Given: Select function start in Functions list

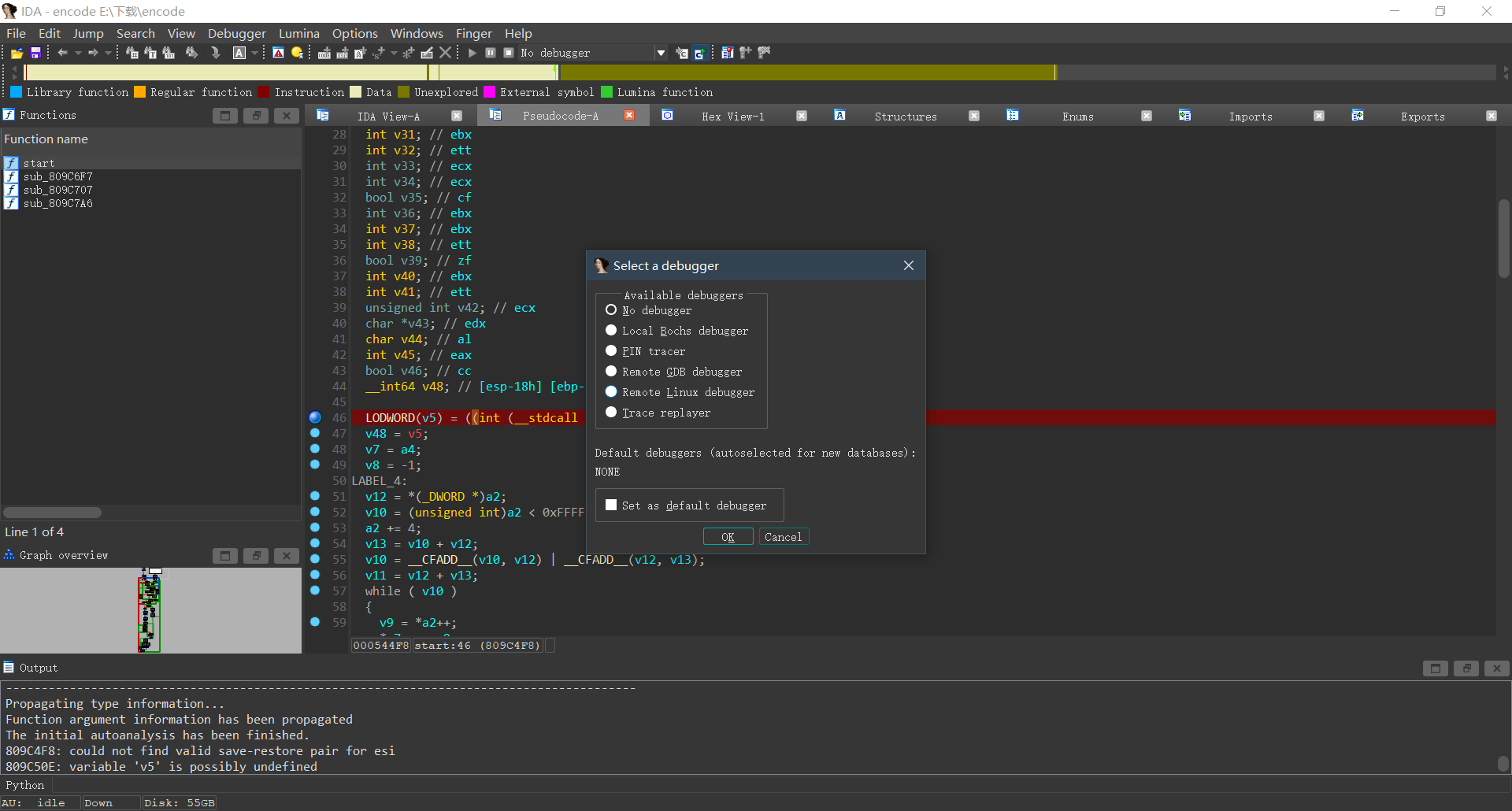Looking at the screenshot, I should [150, 163].
